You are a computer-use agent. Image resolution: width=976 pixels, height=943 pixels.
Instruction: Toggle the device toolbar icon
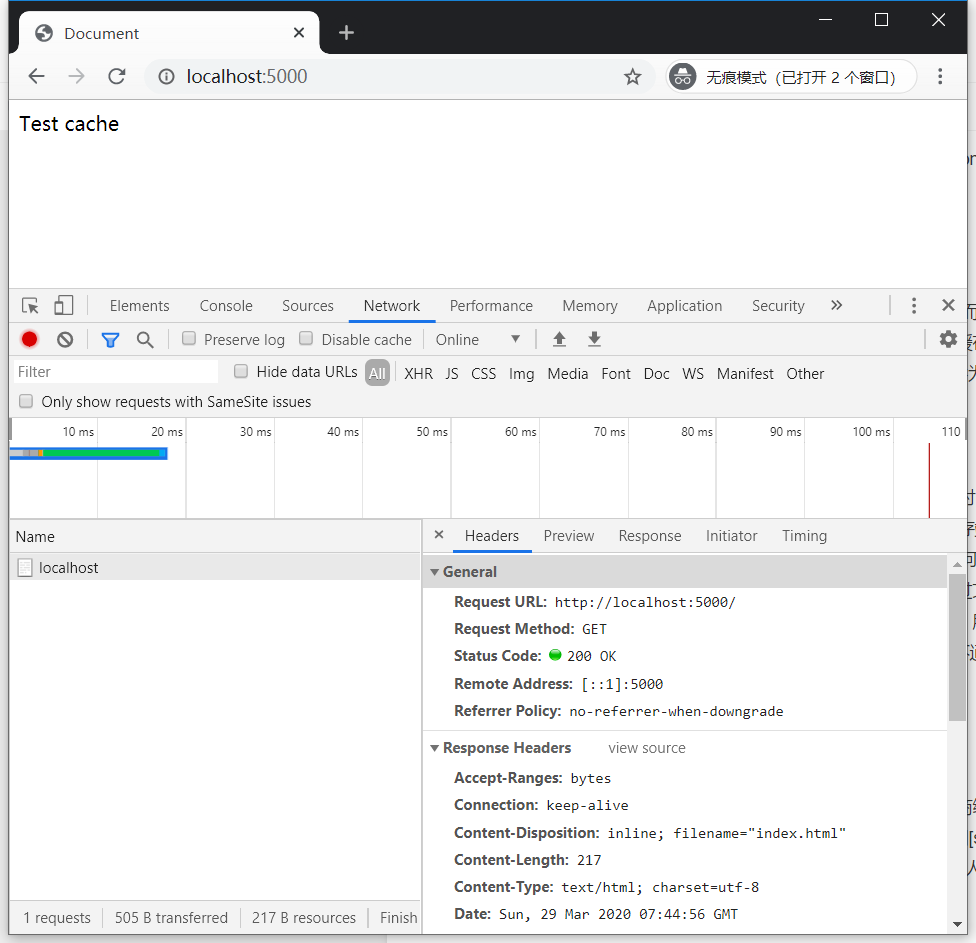click(x=63, y=306)
